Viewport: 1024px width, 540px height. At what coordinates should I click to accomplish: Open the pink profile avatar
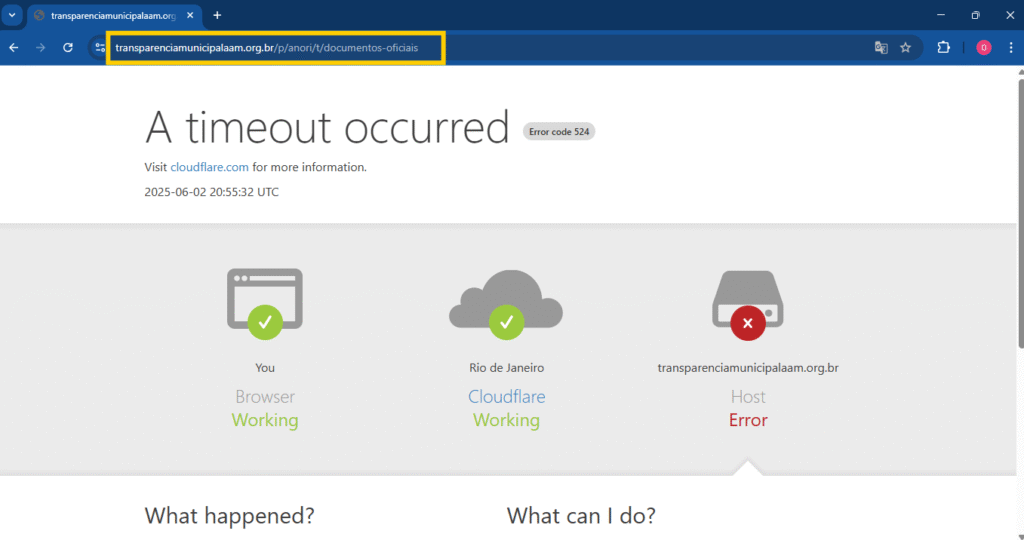(984, 48)
